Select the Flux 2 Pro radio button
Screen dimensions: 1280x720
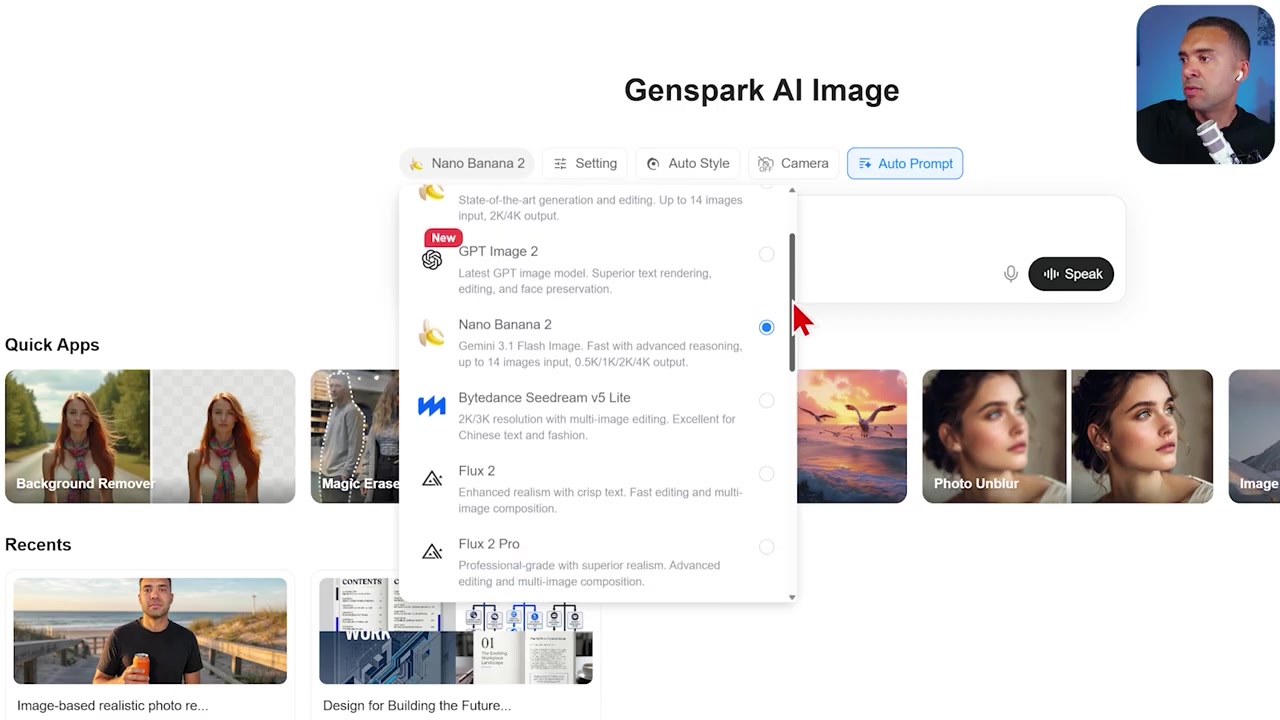766,546
